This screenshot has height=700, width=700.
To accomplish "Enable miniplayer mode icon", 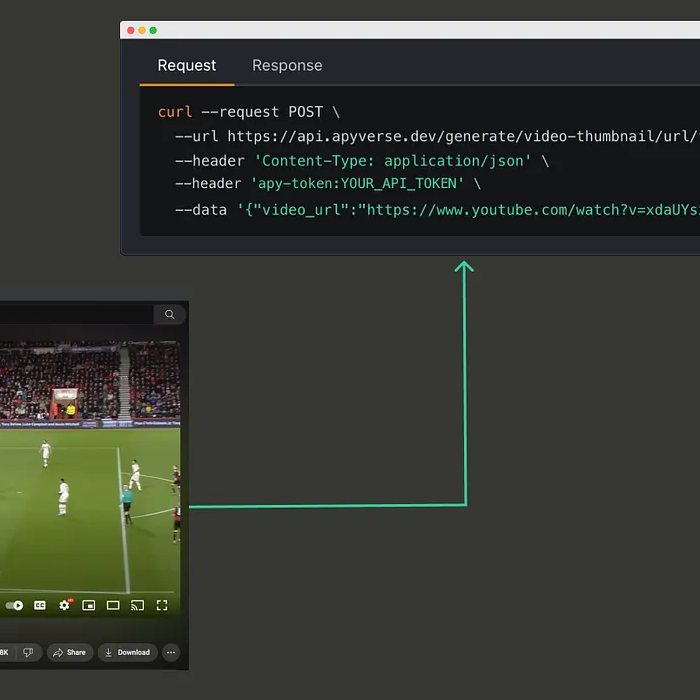I will pos(89,605).
